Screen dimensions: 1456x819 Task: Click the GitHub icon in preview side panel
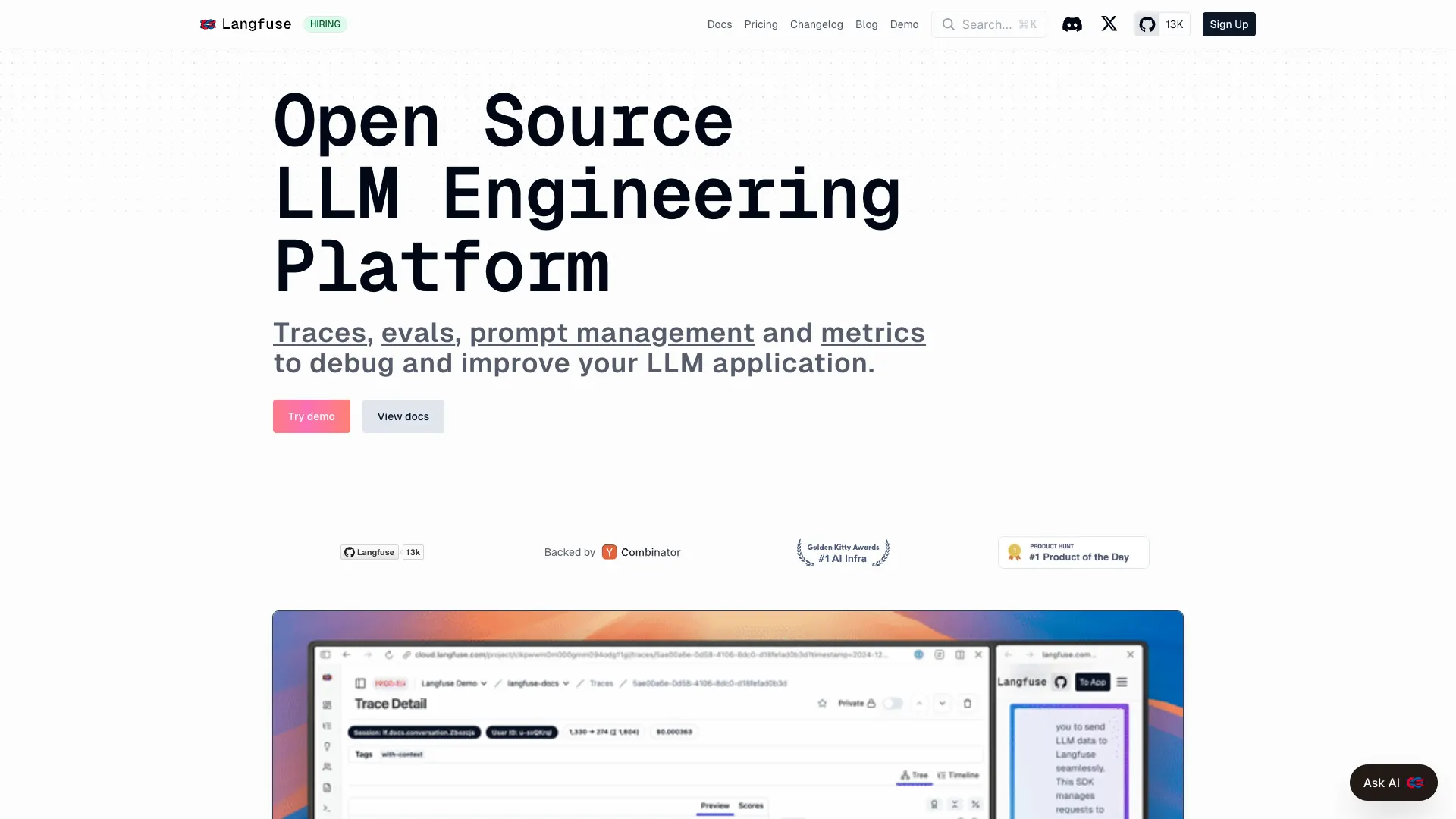pos(1060,682)
